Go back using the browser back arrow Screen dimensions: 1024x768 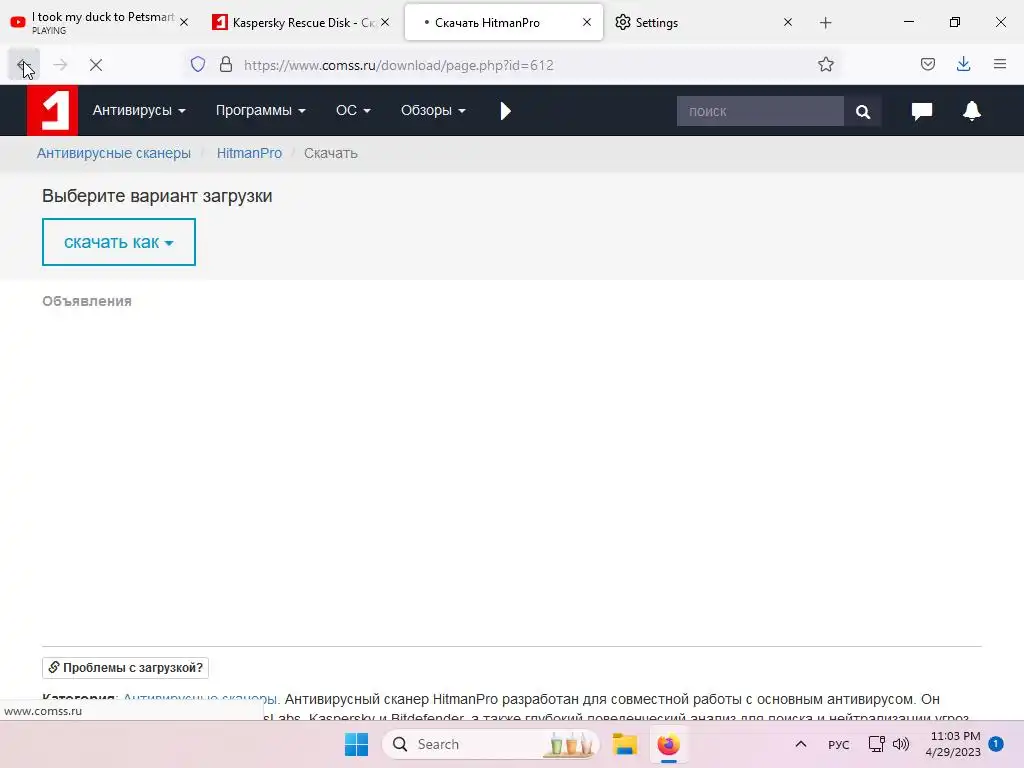point(24,65)
